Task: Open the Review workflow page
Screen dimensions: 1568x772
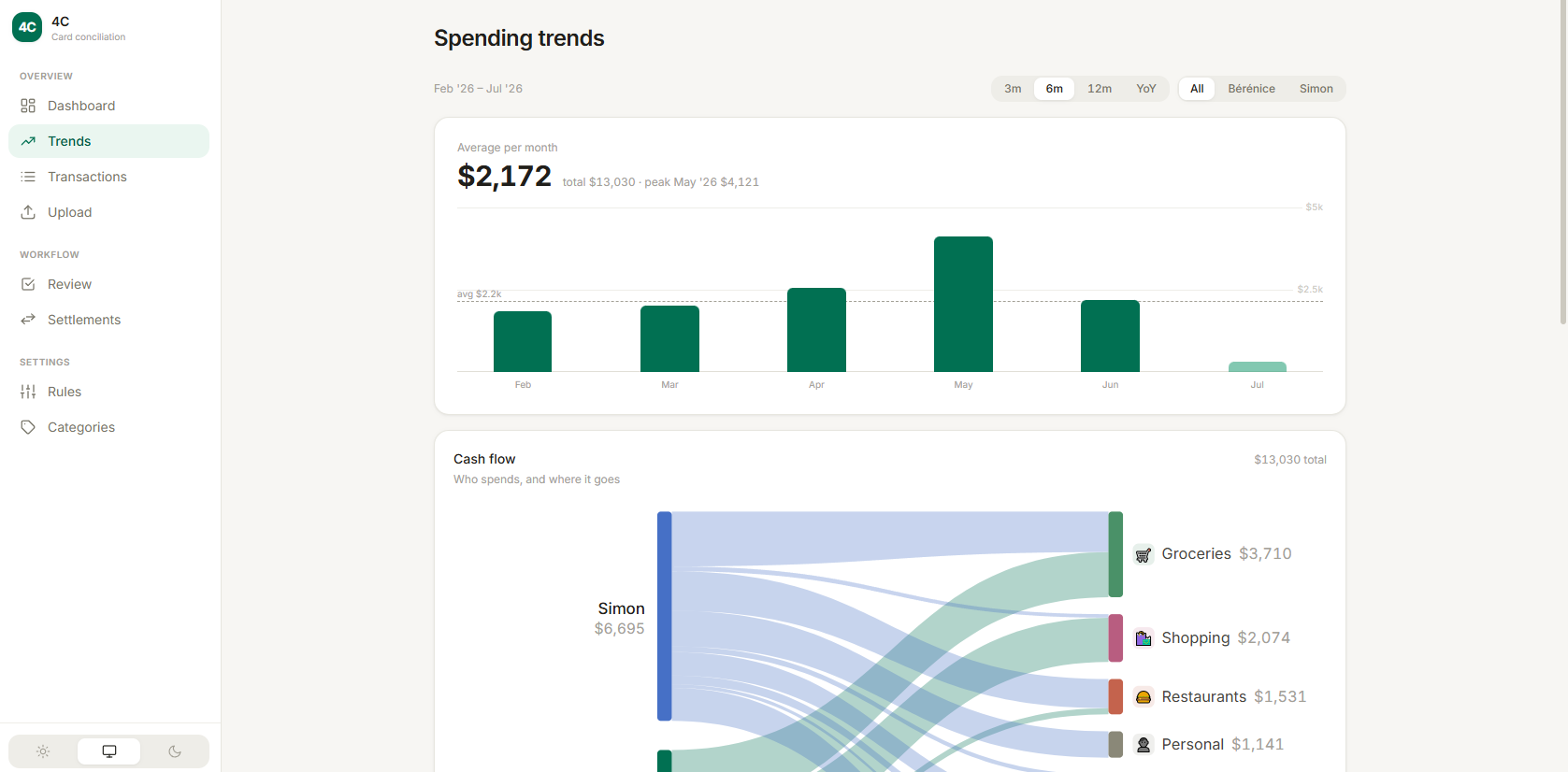Action: (108, 284)
